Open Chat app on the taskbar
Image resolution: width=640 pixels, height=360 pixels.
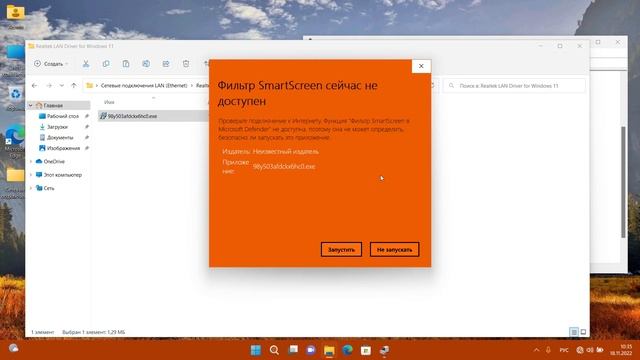311,350
